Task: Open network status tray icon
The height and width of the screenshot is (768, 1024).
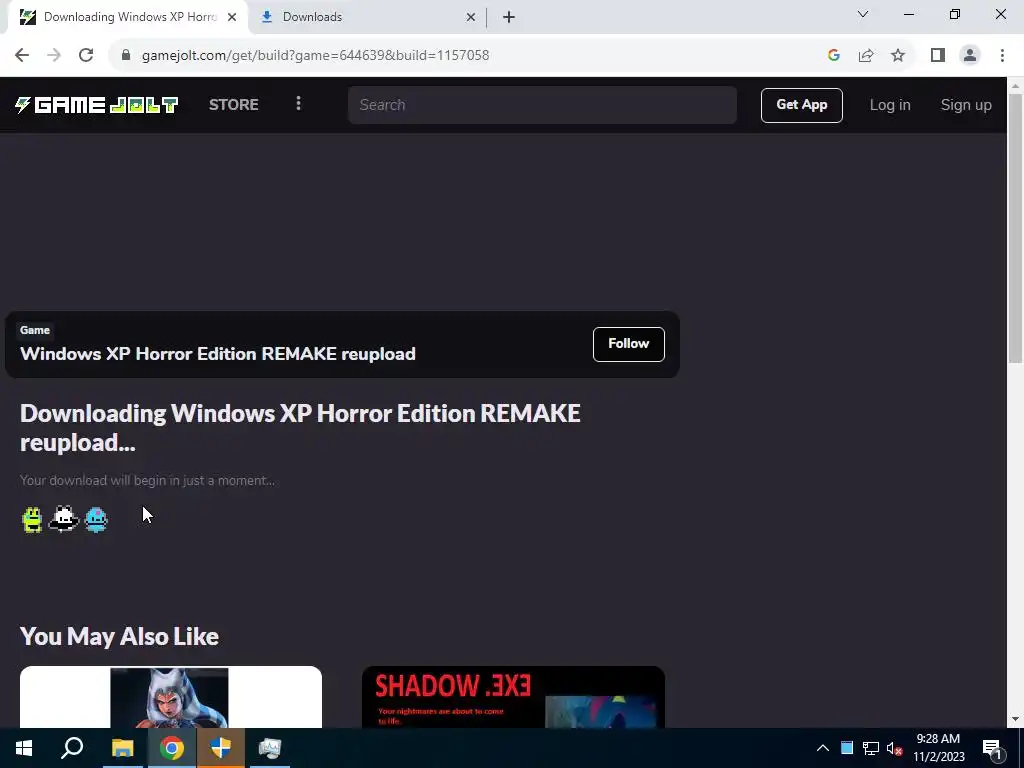Action: pos(871,748)
